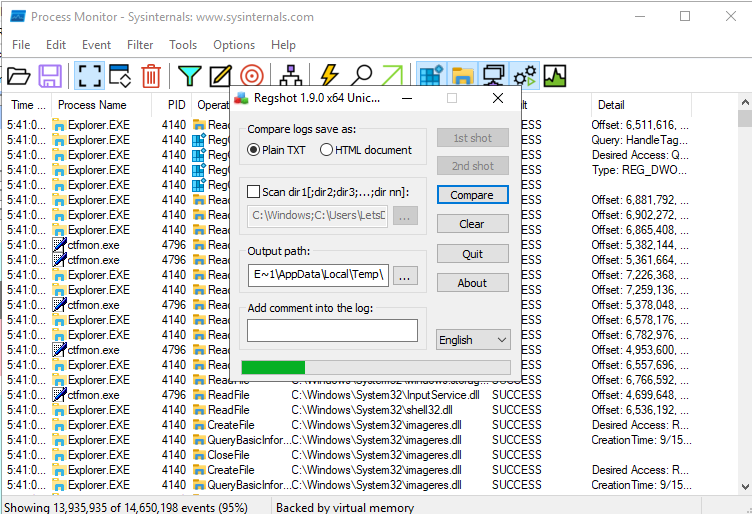Click the Time column header
Screen dimensions: 752x514
28,105
